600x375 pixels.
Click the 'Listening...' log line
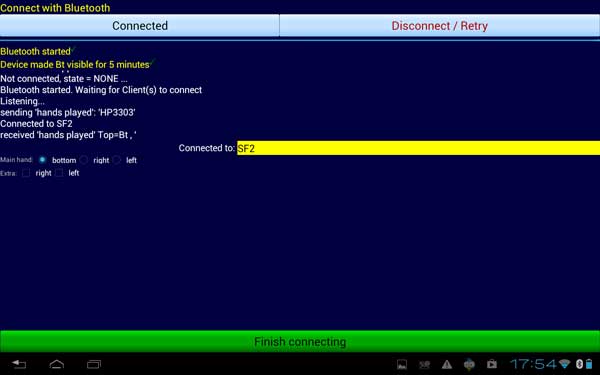click(x=22, y=101)
